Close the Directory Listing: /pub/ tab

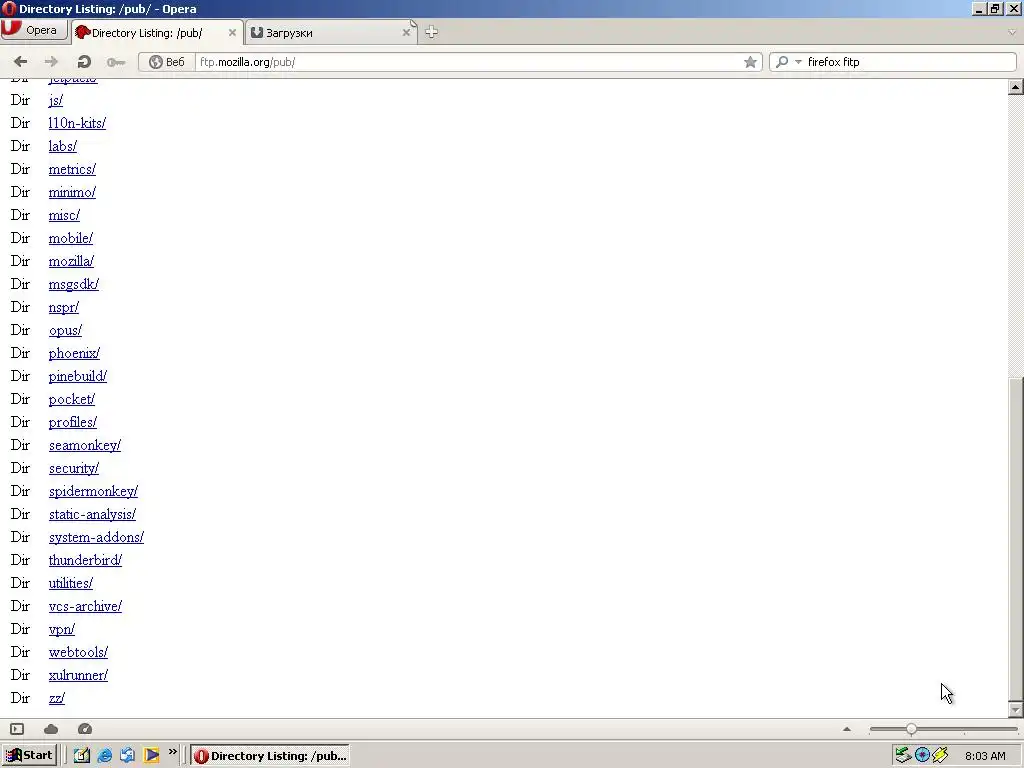coord(232,33)
